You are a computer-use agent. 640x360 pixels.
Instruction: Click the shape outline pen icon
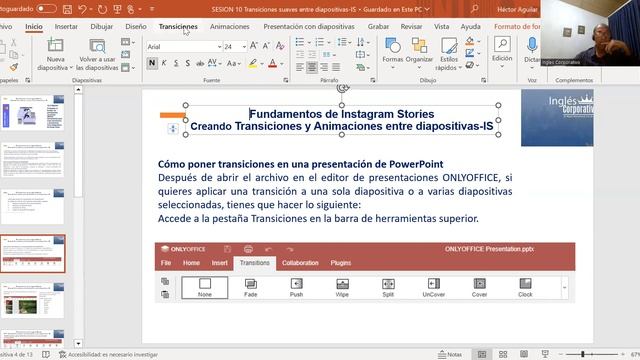coord(469,53)
